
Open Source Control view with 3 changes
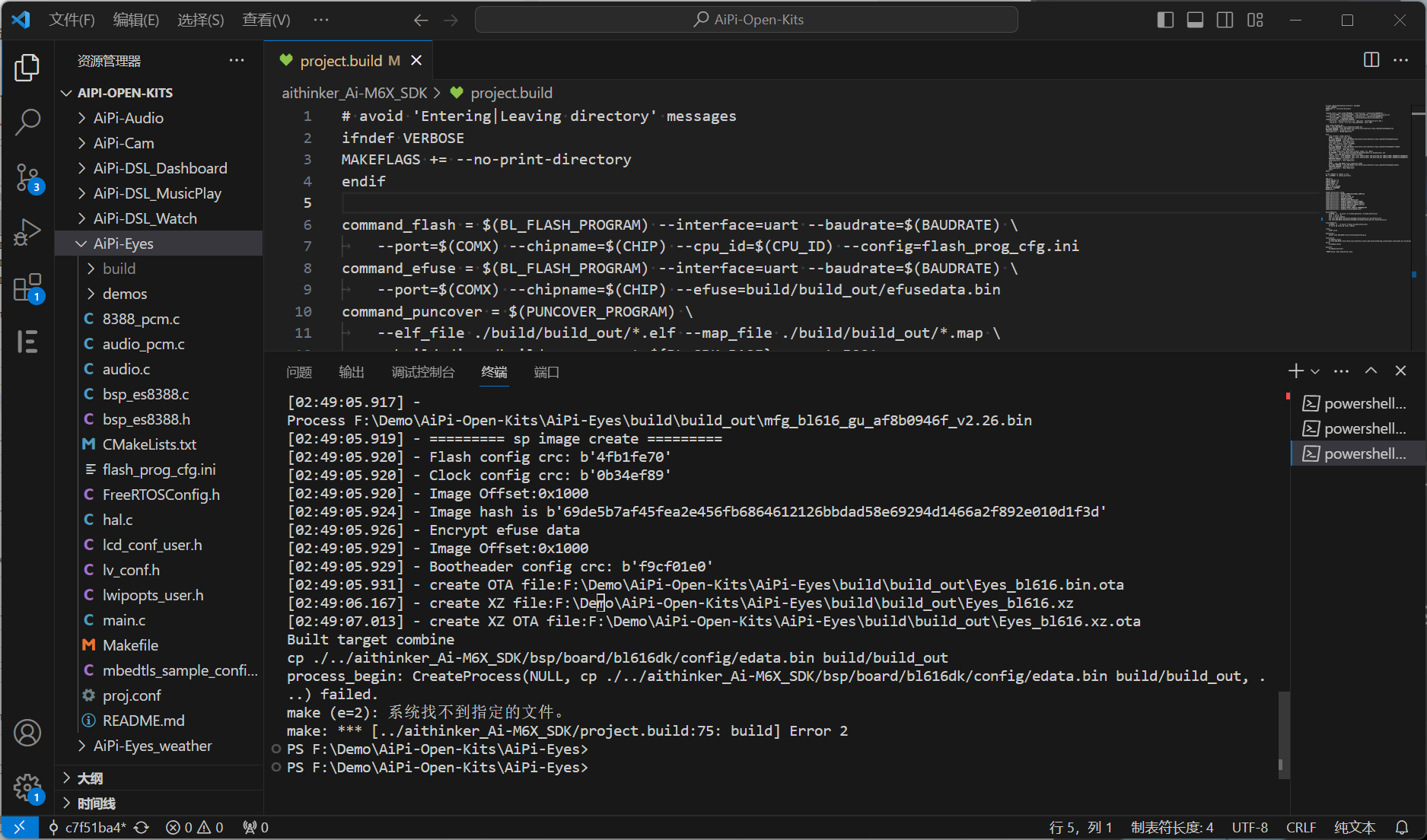tap(27, 177)
